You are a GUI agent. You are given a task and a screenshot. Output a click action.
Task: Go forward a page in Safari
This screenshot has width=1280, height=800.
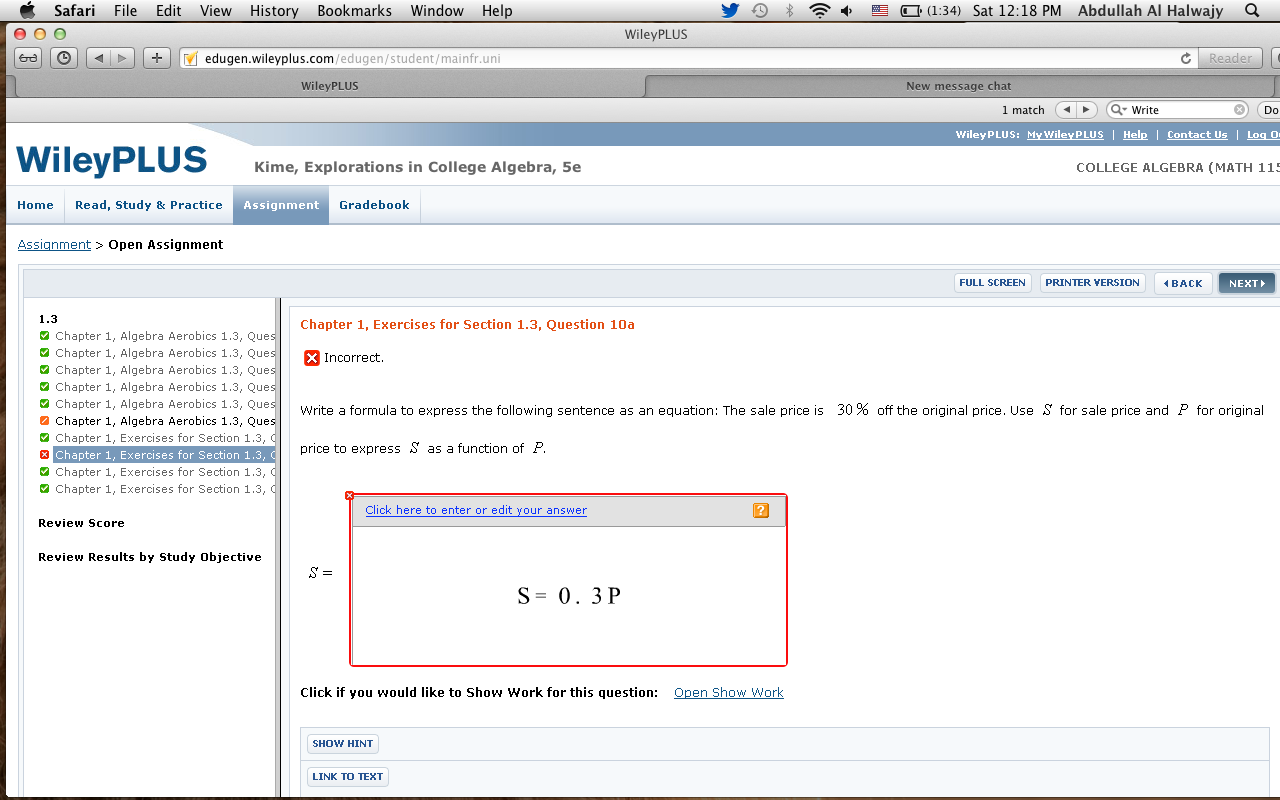click(x=123, y=58)
